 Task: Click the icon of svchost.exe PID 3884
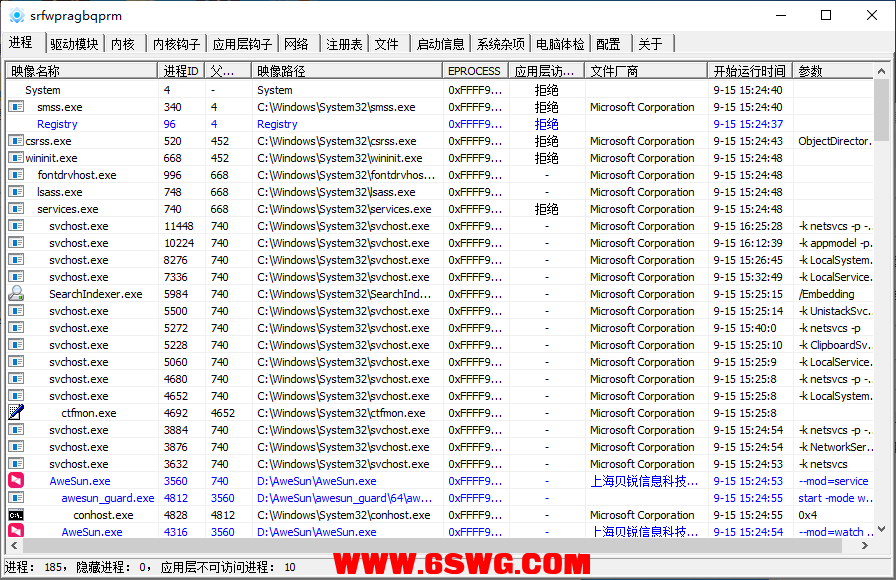(x=16, y=429)
